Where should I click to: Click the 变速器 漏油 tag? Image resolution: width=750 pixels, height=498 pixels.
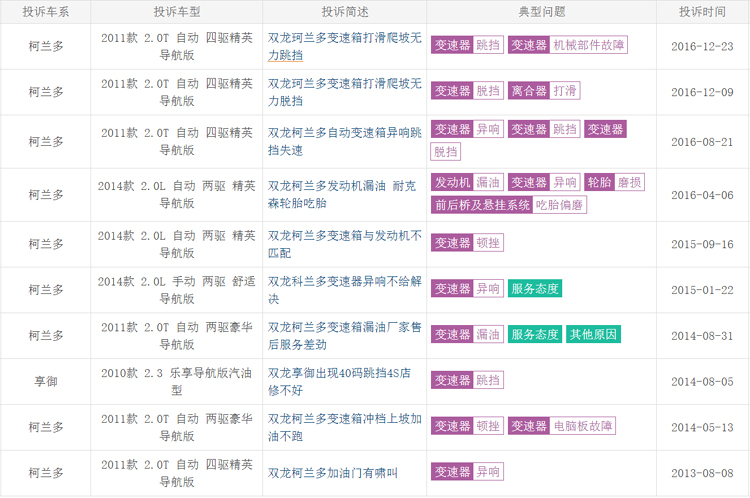(x=467, y=334)
